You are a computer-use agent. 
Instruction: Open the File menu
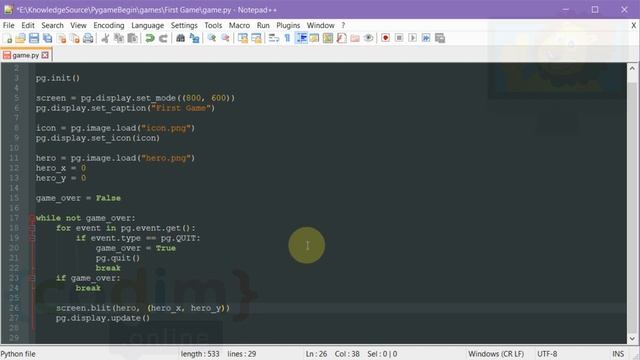click(x=9, y=25)
